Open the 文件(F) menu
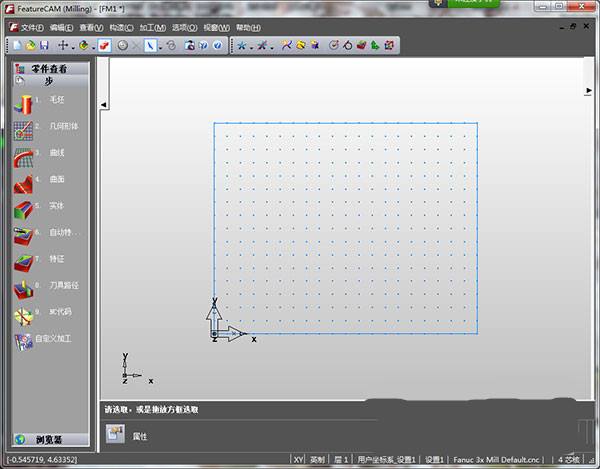 32,27
